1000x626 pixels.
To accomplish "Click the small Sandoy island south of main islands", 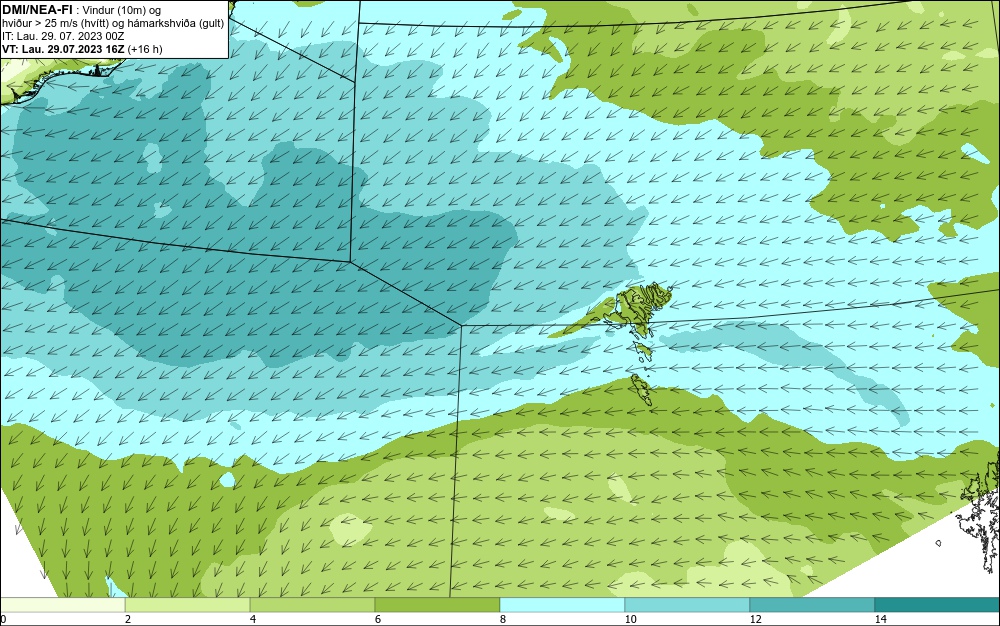I will [x=643, y=350].
